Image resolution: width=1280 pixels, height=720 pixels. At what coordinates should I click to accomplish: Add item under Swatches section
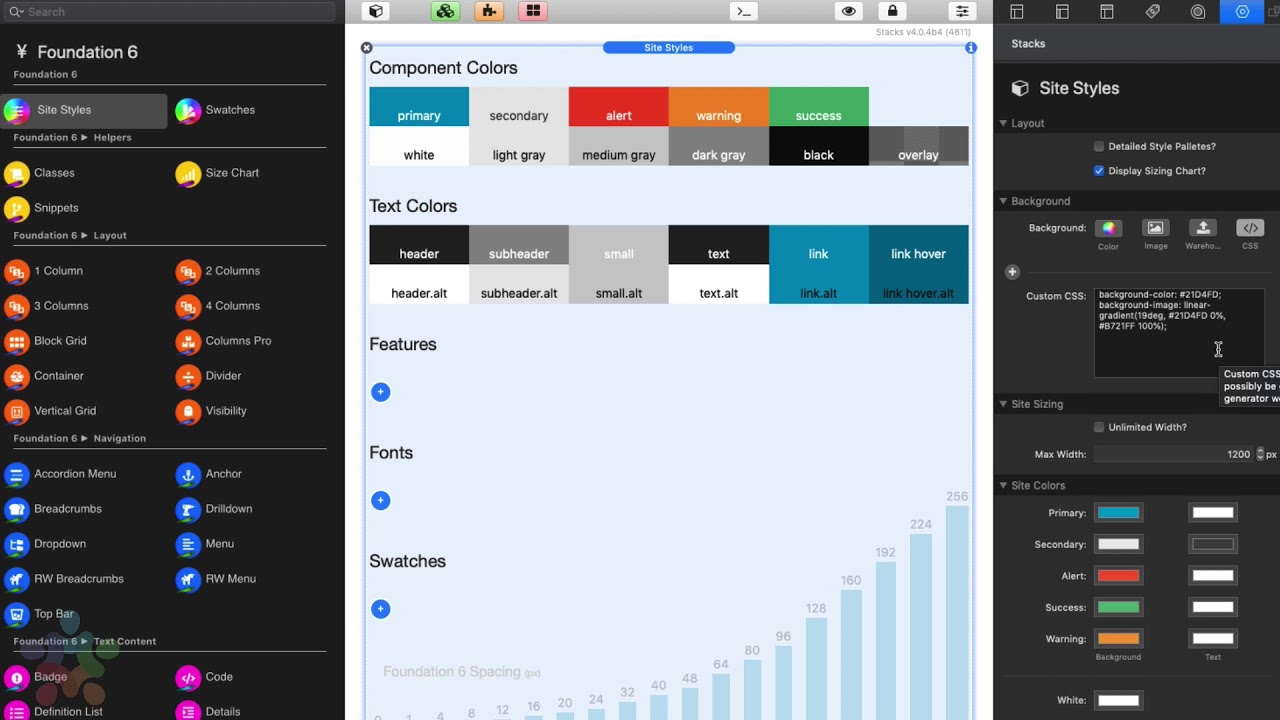380,609
